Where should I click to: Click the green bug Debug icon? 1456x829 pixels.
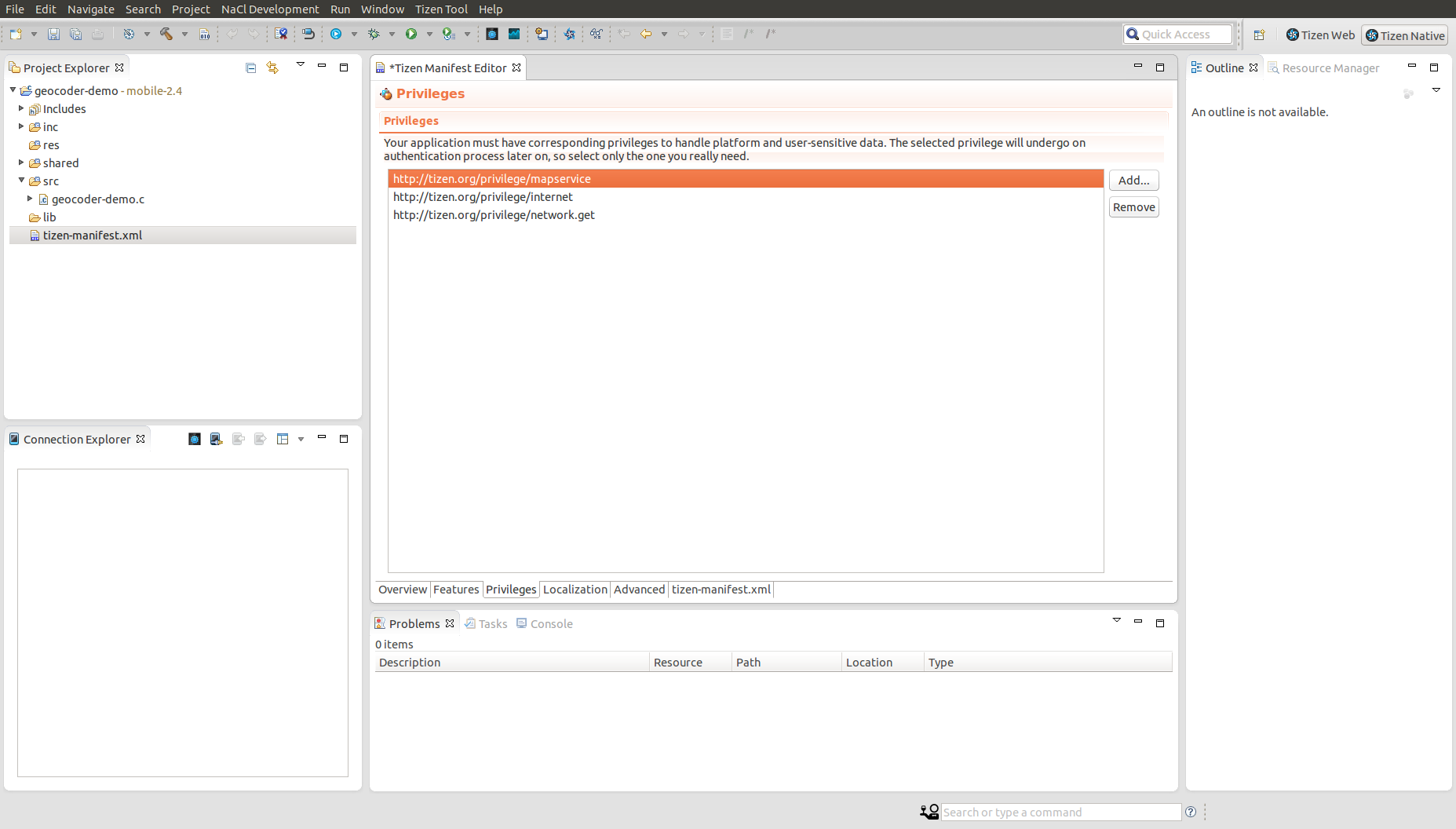[374, 34]
